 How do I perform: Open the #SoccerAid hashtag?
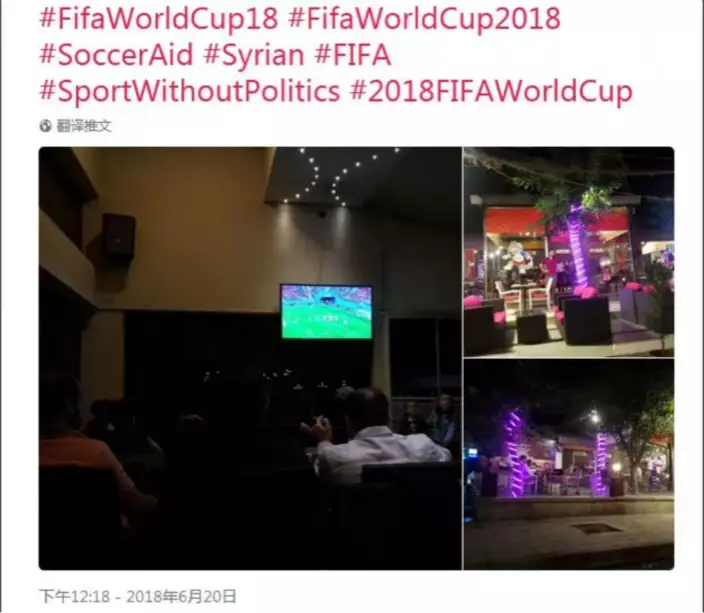coord(116,55)
